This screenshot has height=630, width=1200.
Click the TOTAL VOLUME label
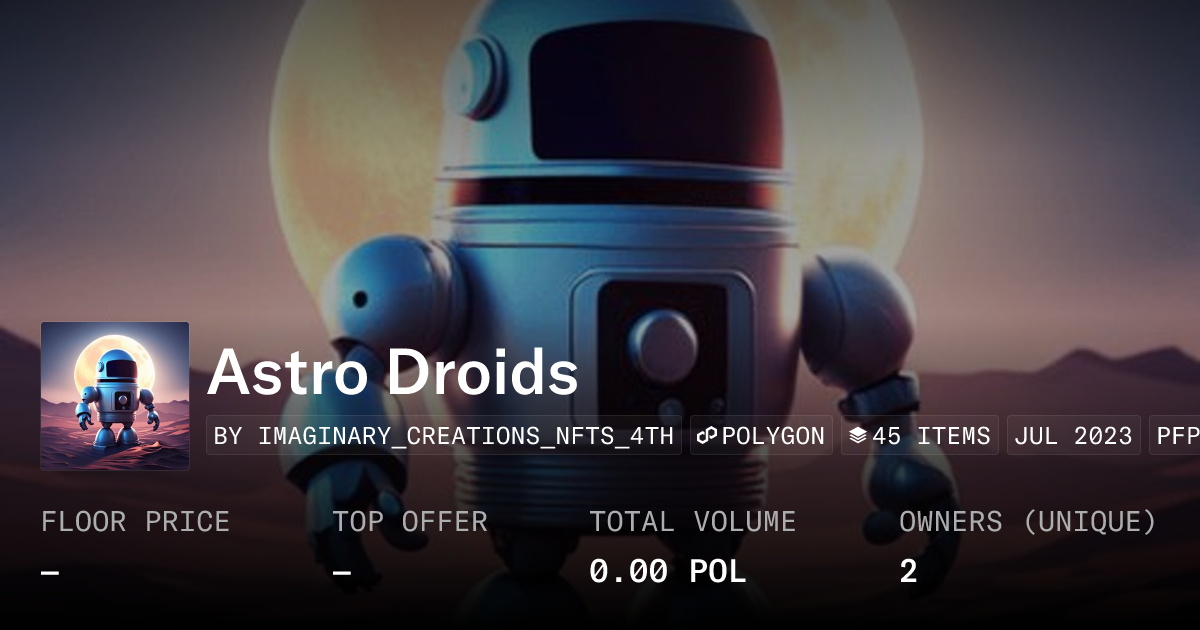(693, 522)
